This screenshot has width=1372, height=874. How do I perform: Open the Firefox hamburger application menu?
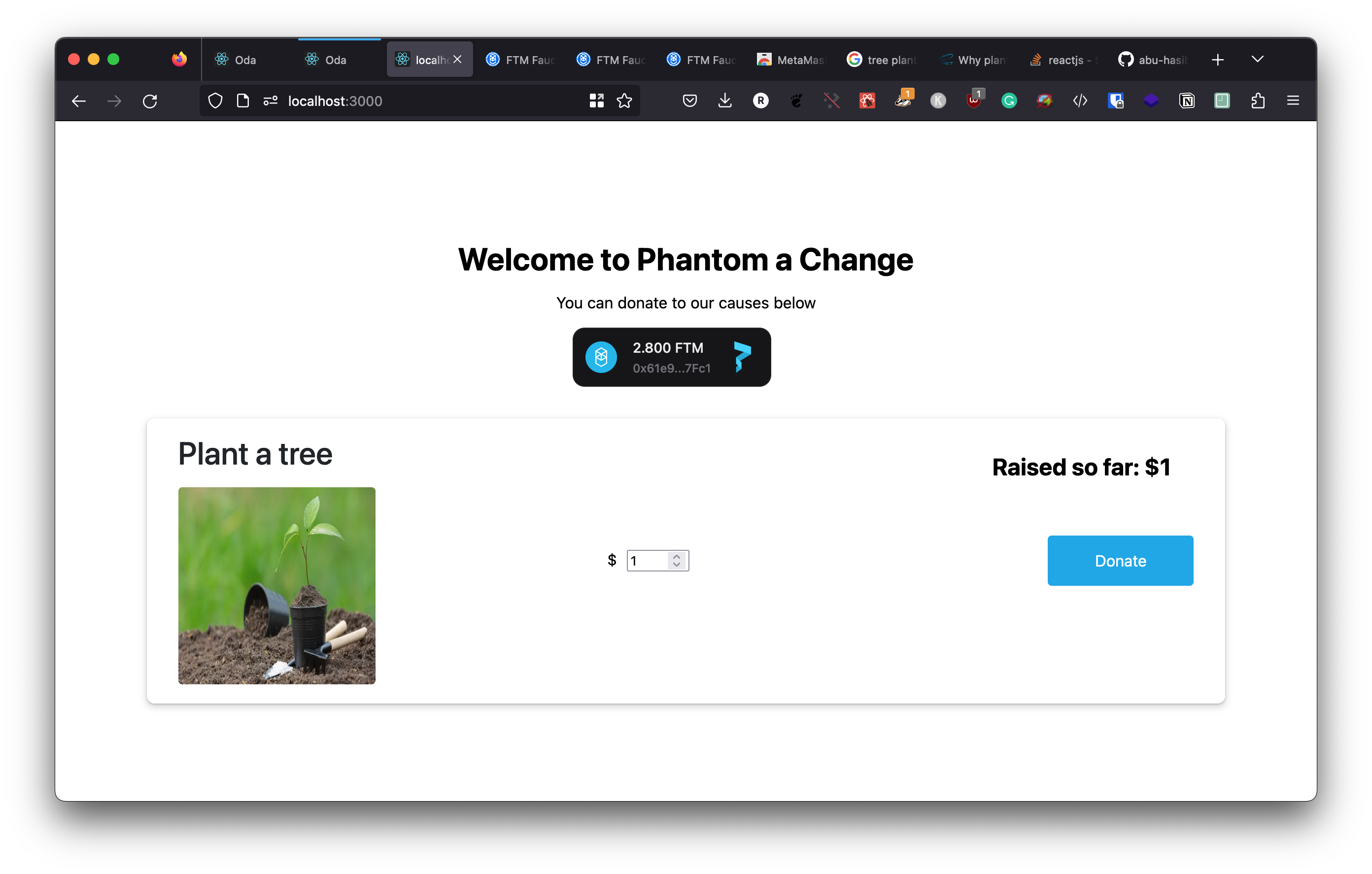point(1293,101)
